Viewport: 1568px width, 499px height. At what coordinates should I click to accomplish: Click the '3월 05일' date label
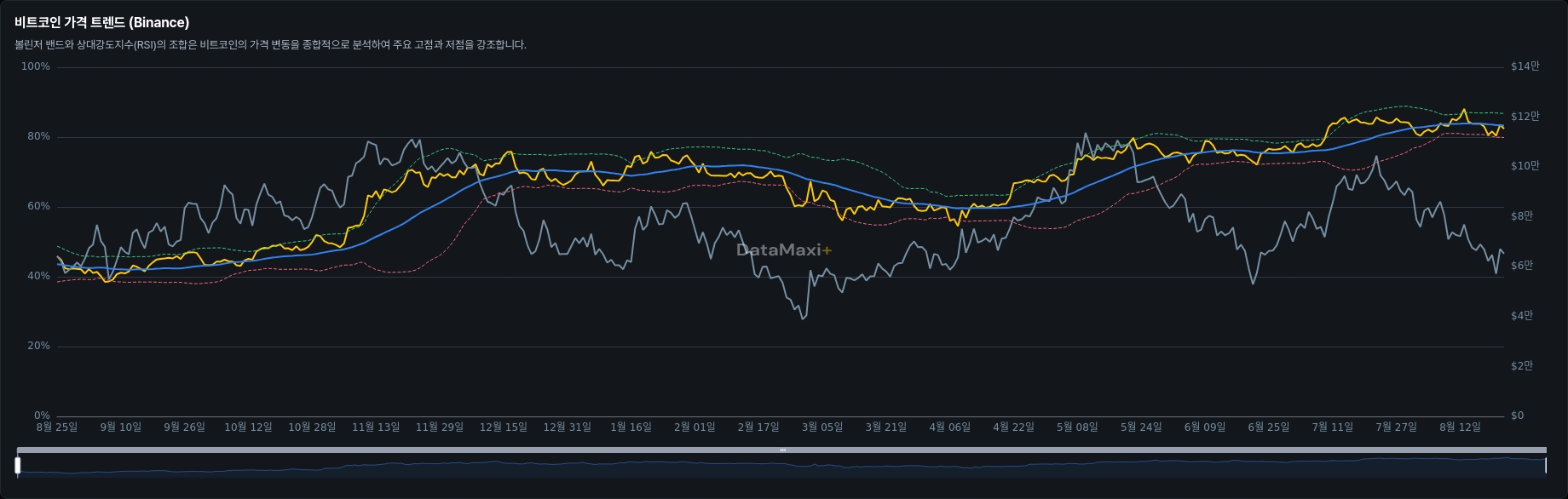pyautogui.click(x=822, y=427)
